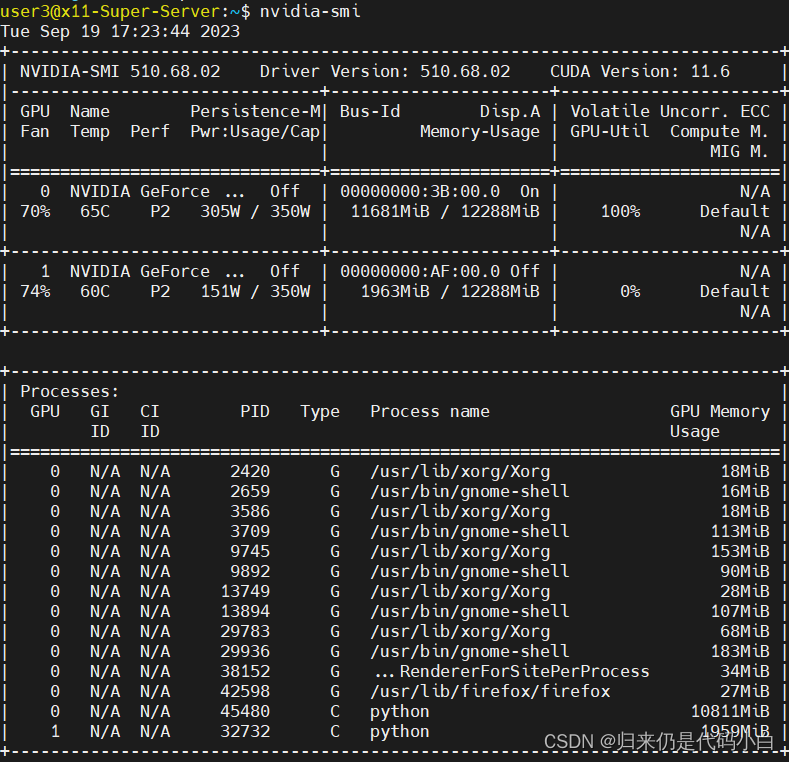Click the "MIG M." column header
789x762 pixels.
tap(740, 151)
